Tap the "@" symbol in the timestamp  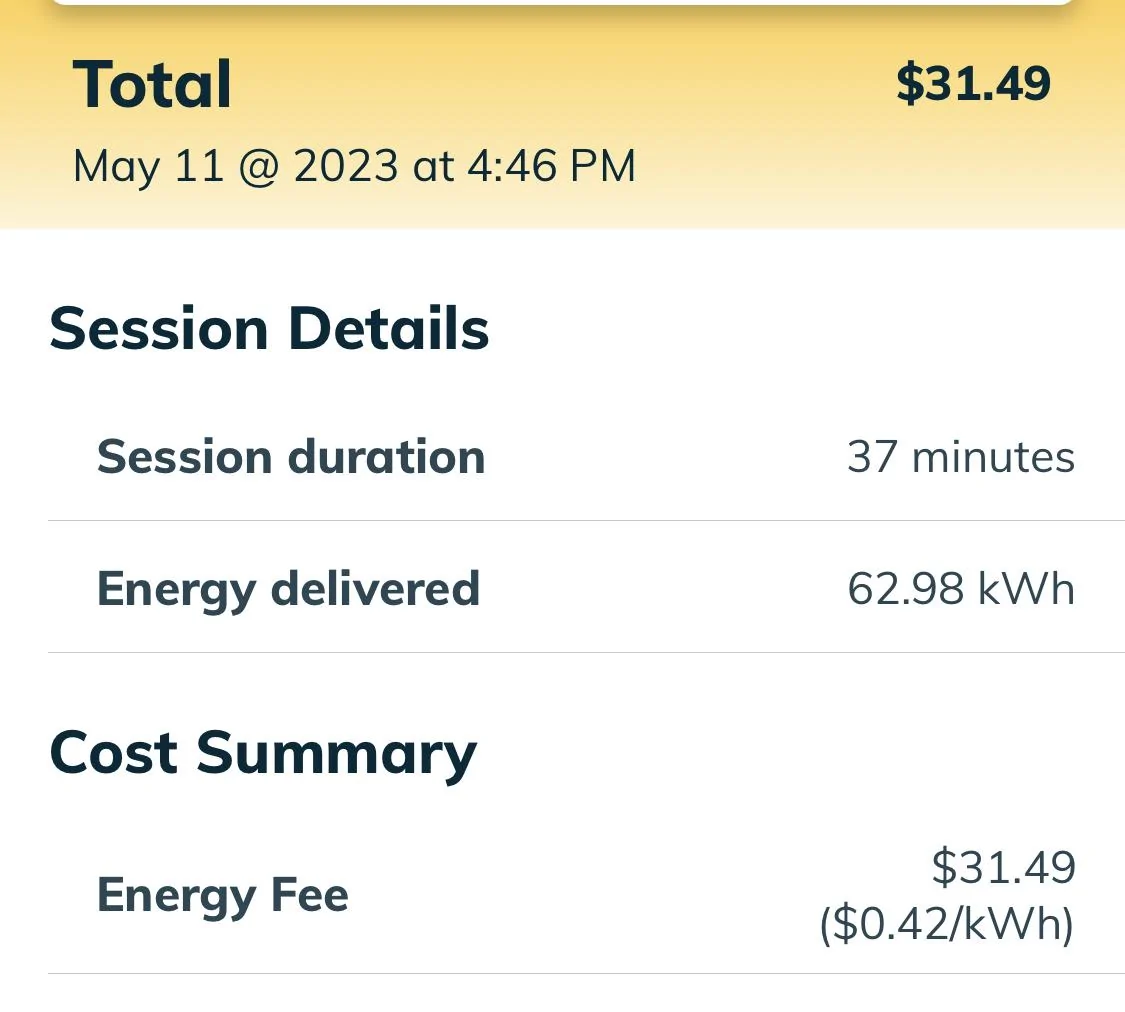259,167
